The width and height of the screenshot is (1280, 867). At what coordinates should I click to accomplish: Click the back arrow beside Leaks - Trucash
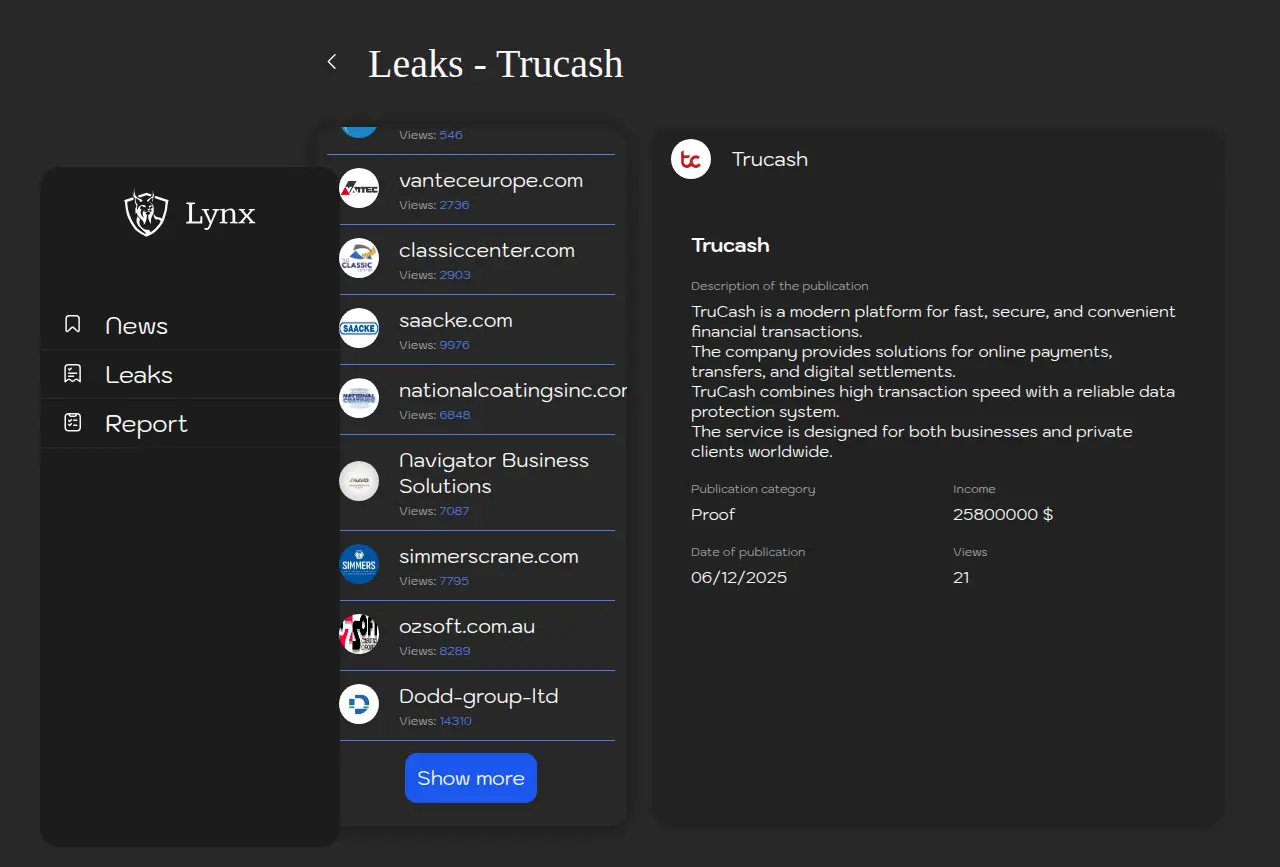[332, 62]
